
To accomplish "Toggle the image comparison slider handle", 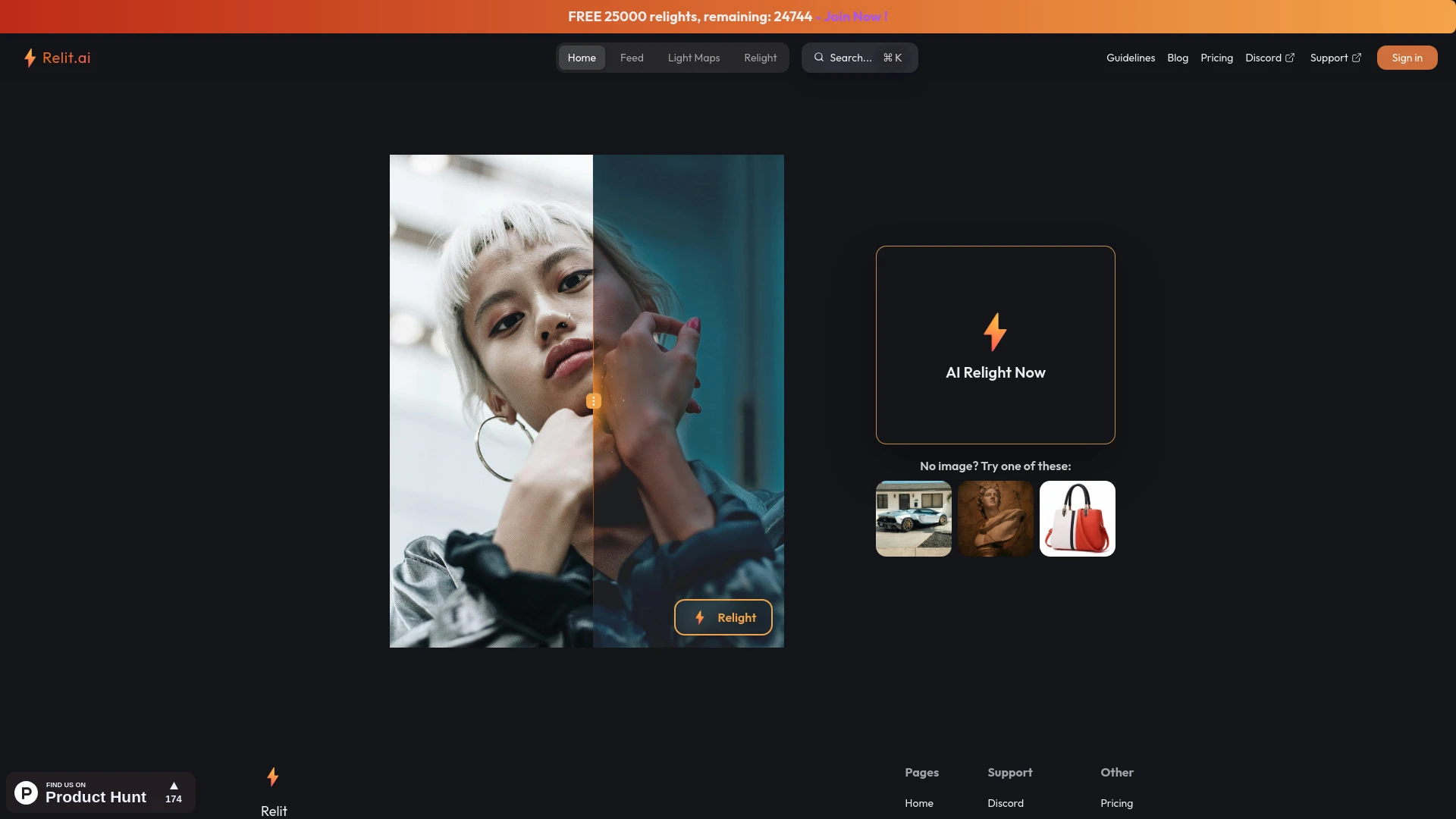I will (592, 400).
